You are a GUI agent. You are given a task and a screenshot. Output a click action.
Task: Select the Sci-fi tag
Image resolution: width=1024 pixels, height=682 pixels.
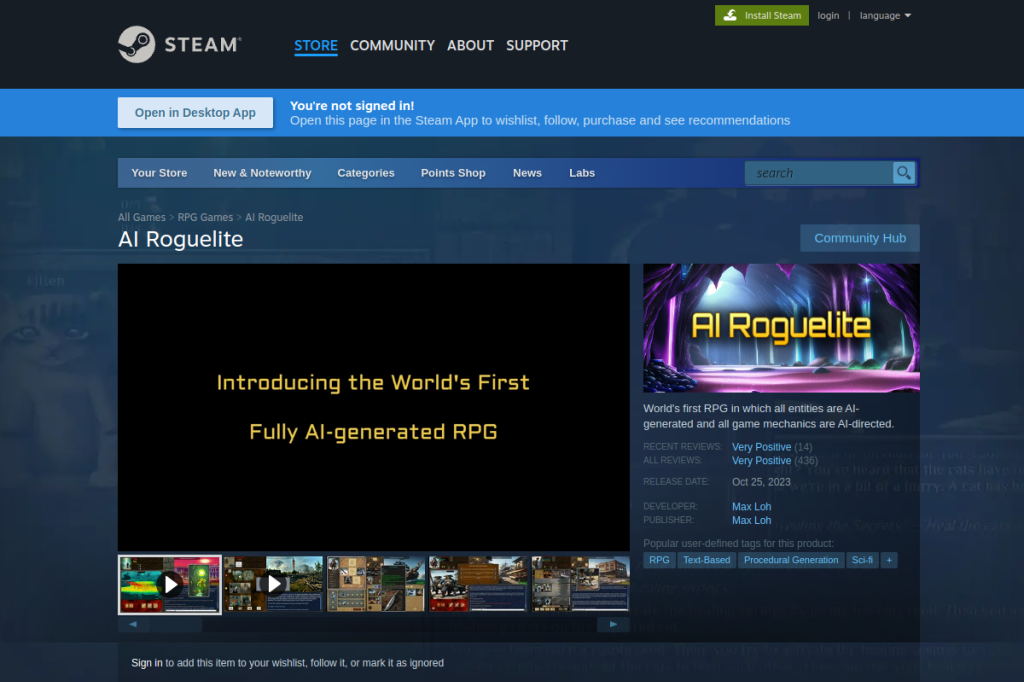click(862, 560)
